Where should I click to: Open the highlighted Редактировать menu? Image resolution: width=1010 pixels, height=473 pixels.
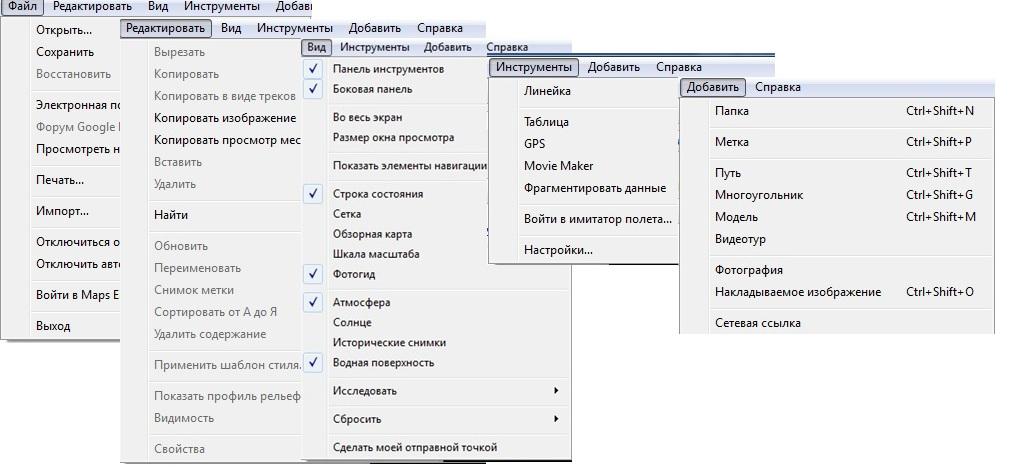[x=167, y=28]
